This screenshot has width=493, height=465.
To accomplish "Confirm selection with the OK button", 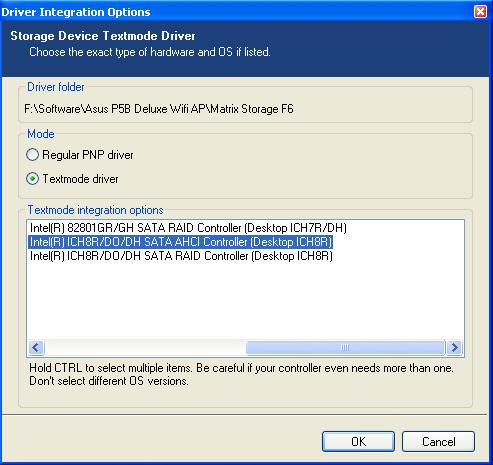I will click(x=358, y=442).
